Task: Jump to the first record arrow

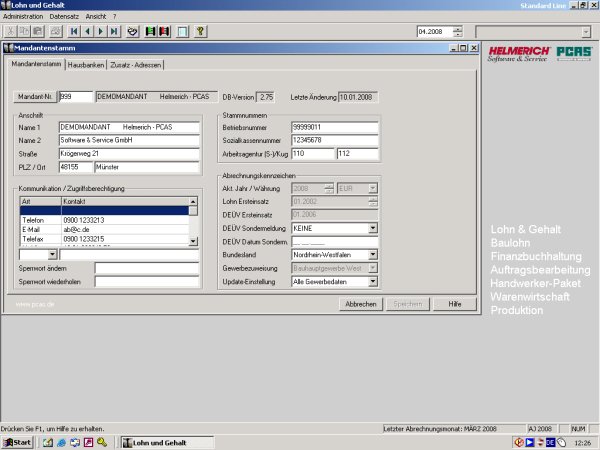Action: 74,31
